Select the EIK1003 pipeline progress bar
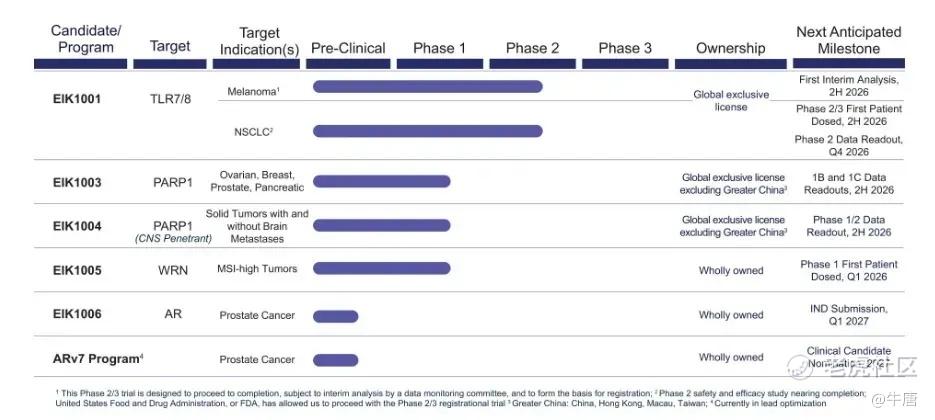Image resolution: width=935 pixels, height=420 pixels. click(381, 181)
